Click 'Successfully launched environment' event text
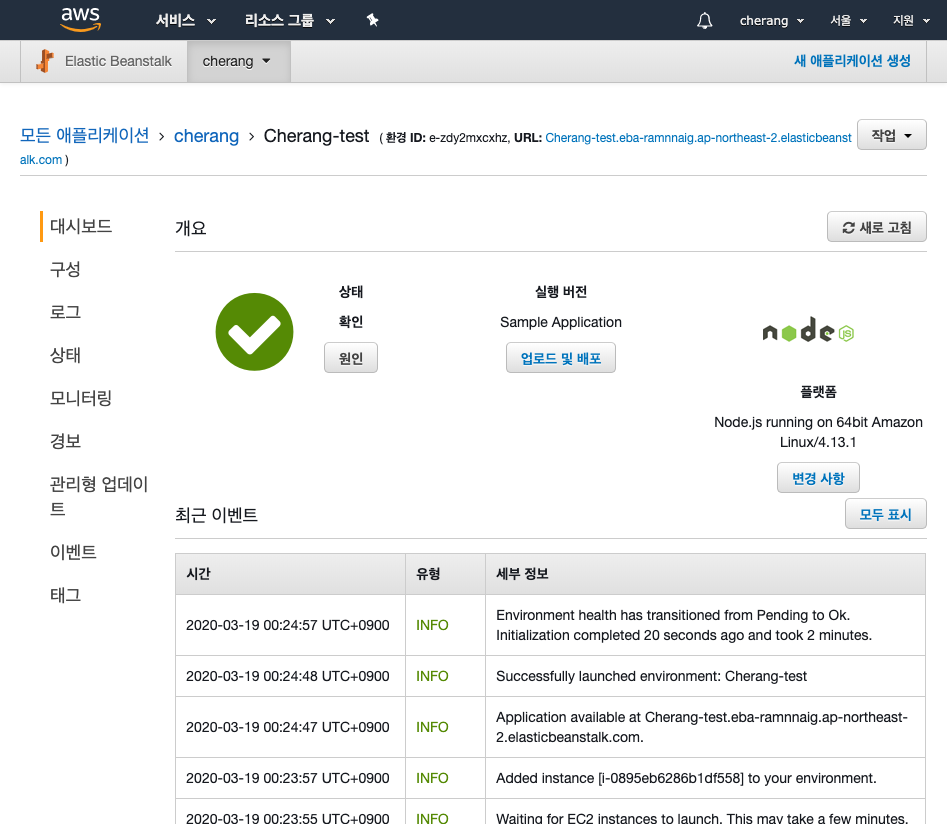 651,676
